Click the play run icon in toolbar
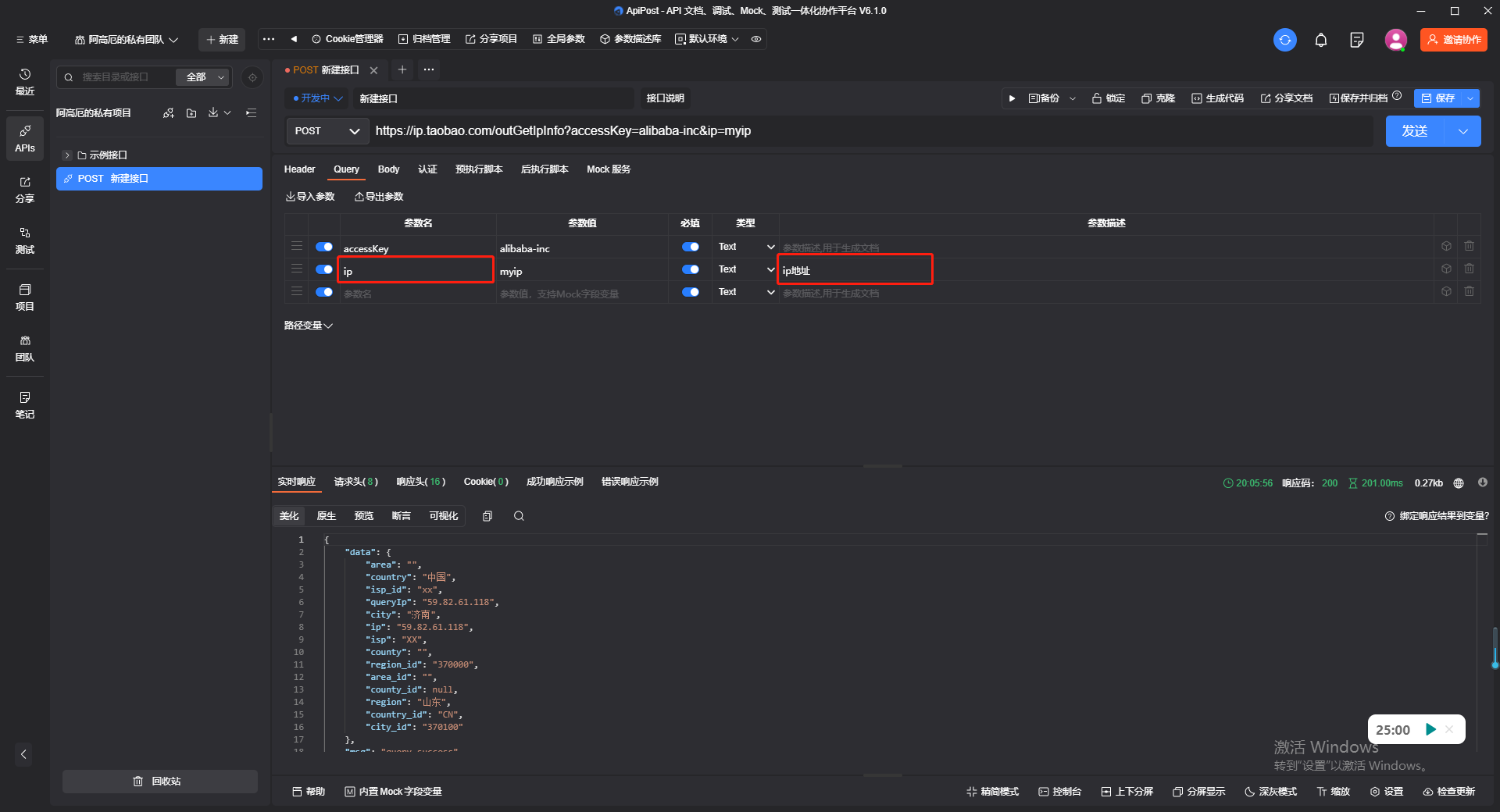The height and width of the screenshot is (812, 1500). (x=1012, y=98)
